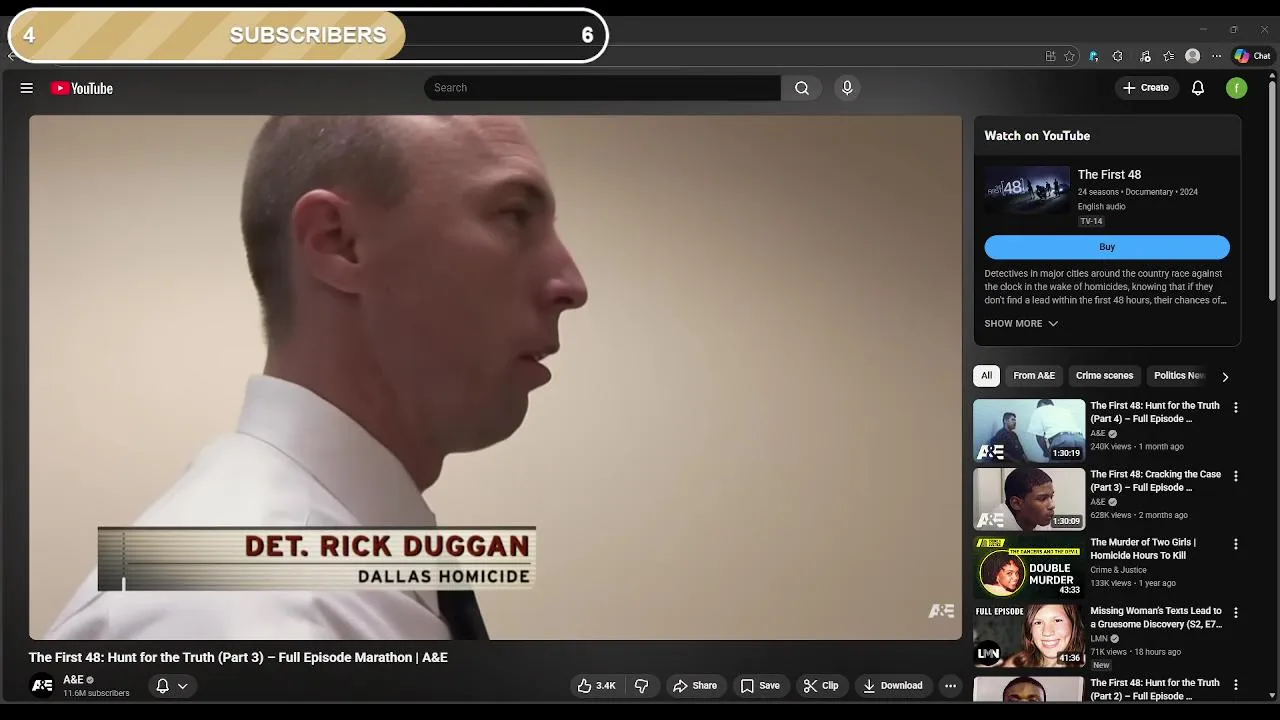Download this video
The height and width of the screenshot is (720, 1280).
click(x=892, y=686)
